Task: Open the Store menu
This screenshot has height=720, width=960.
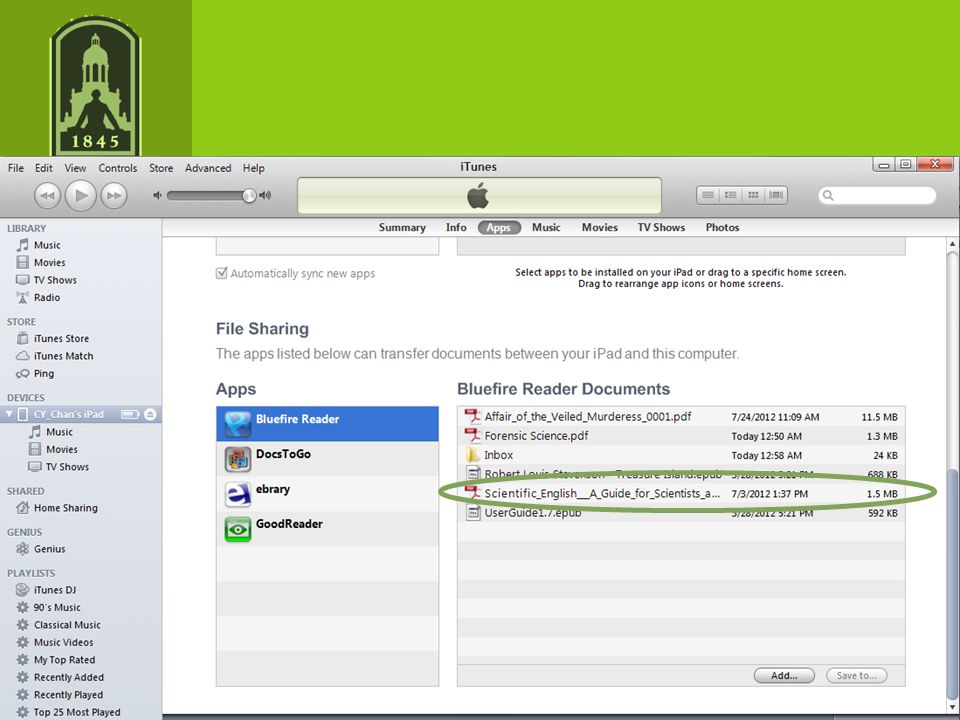Action: point(161,168)
